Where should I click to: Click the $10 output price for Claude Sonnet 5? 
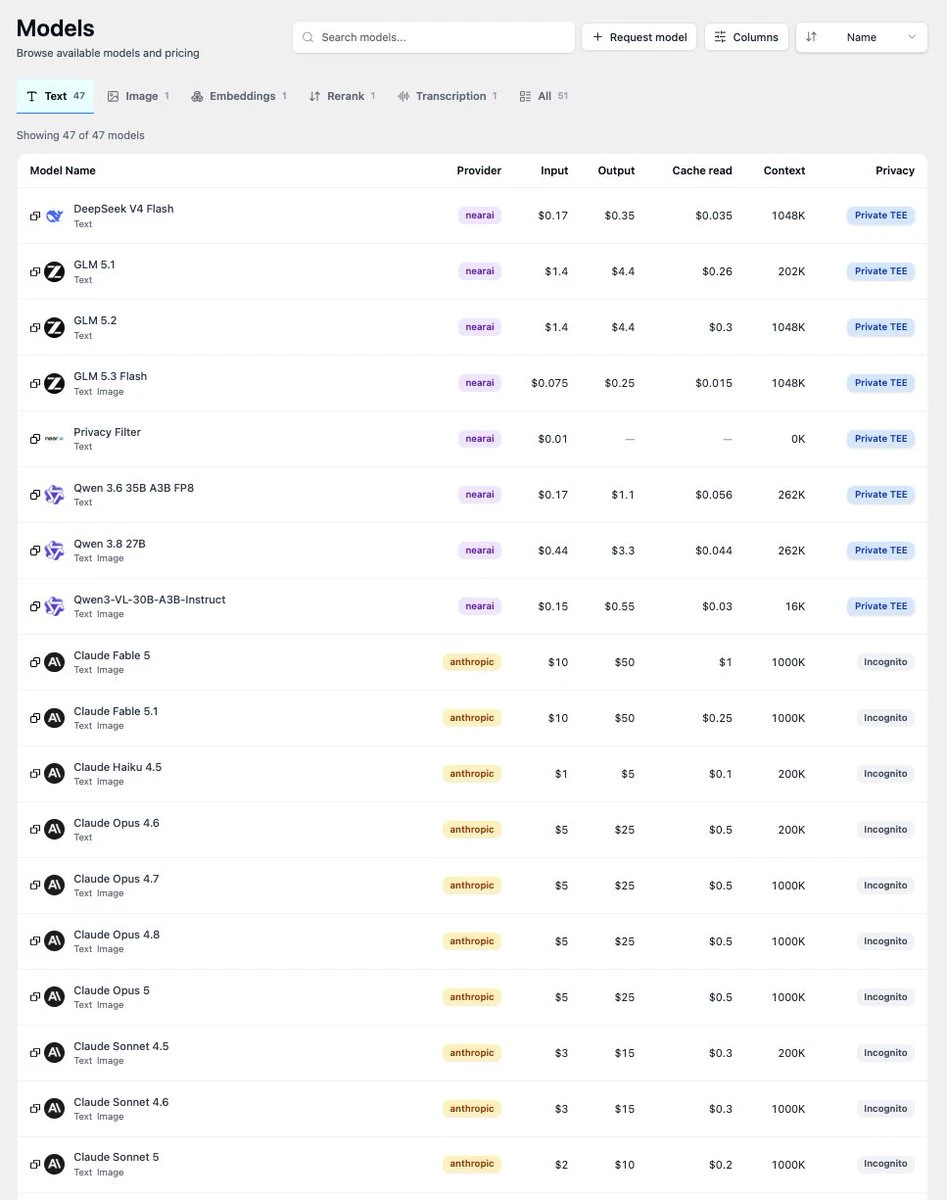tap(624, 1164)
